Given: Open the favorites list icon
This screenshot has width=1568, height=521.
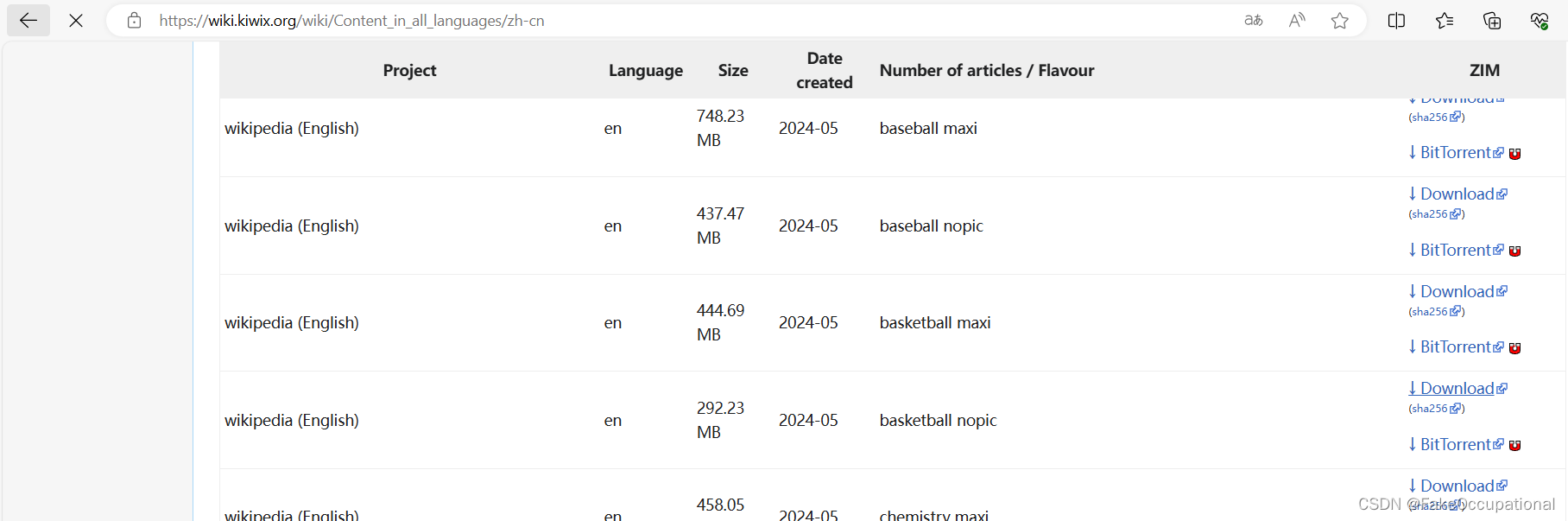Looking at the screenshot, I should pos(1445,21).
